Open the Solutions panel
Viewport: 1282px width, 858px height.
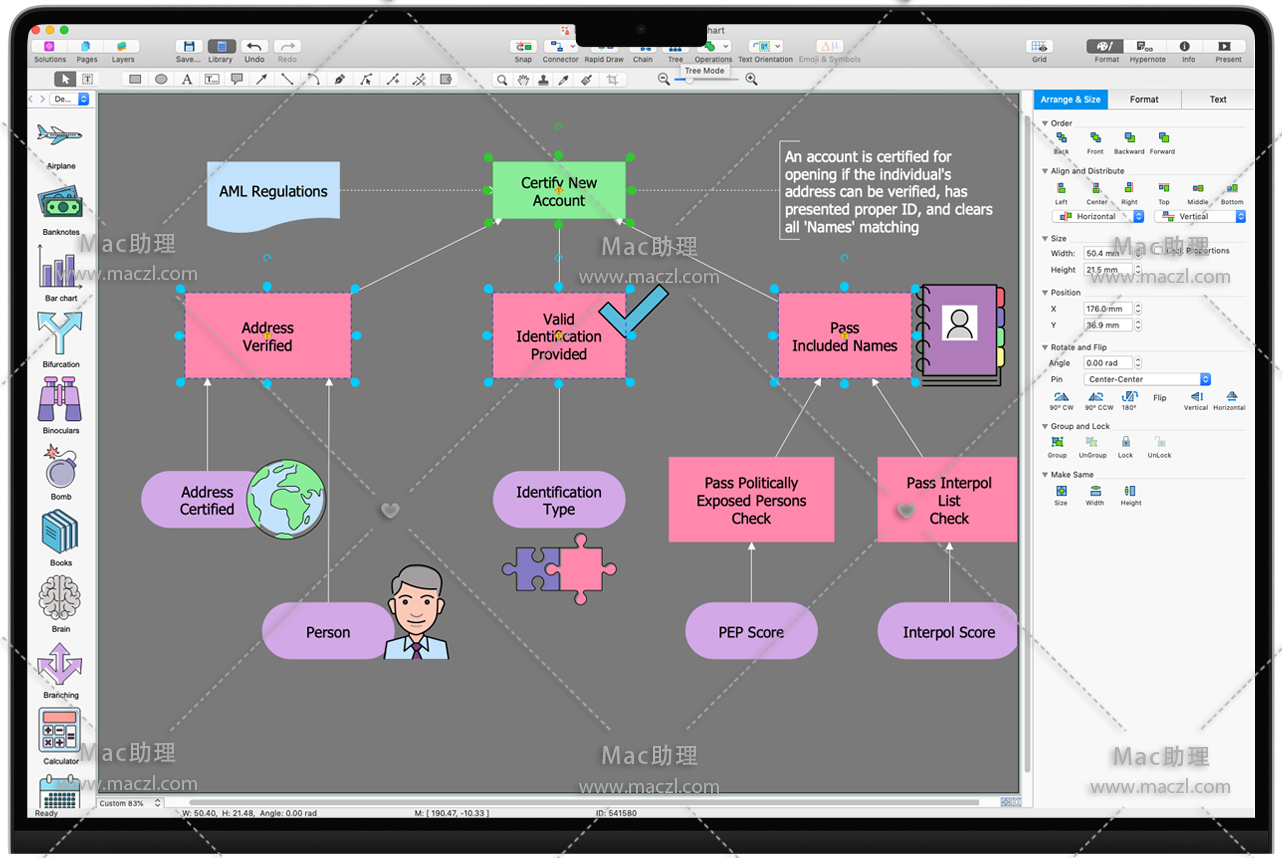pyautogui.click(x=49, y=47)
